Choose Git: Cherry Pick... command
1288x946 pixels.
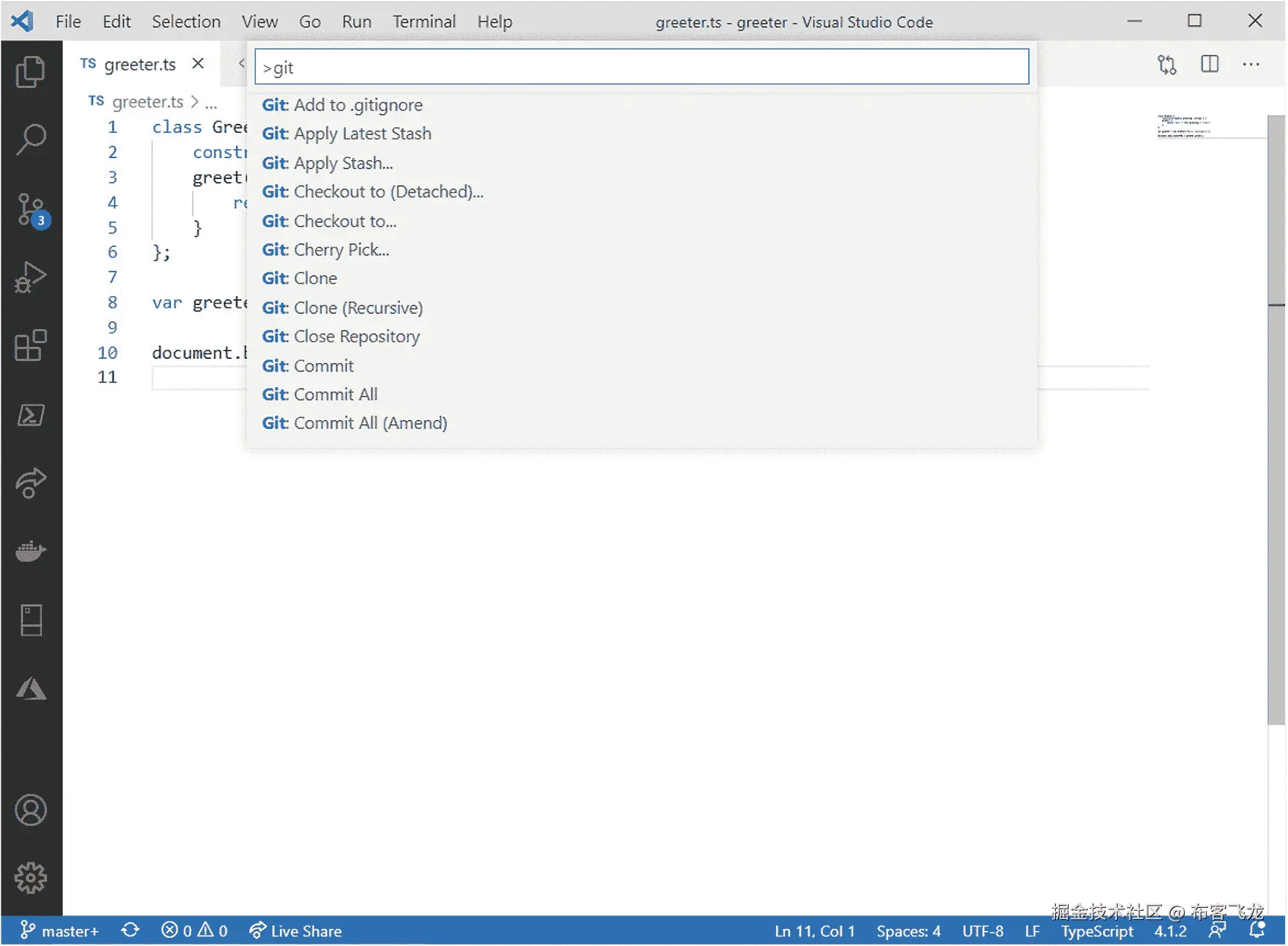pos(642,250)
